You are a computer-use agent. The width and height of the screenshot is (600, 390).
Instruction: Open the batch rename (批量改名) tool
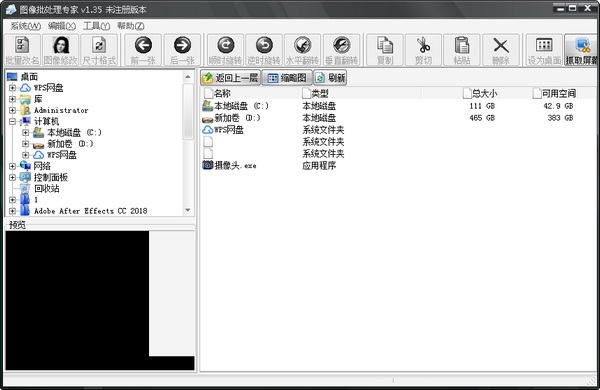pyautogui.click(x=22, y=50)
